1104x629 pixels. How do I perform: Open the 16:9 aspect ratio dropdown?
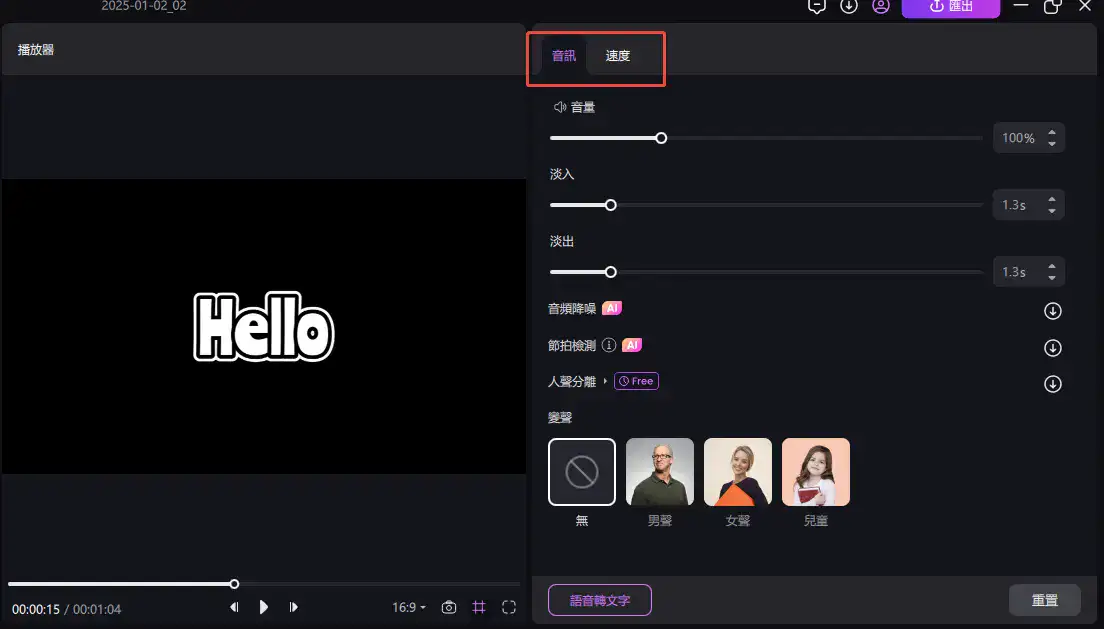pyautogui.click(x=408, y=607)
